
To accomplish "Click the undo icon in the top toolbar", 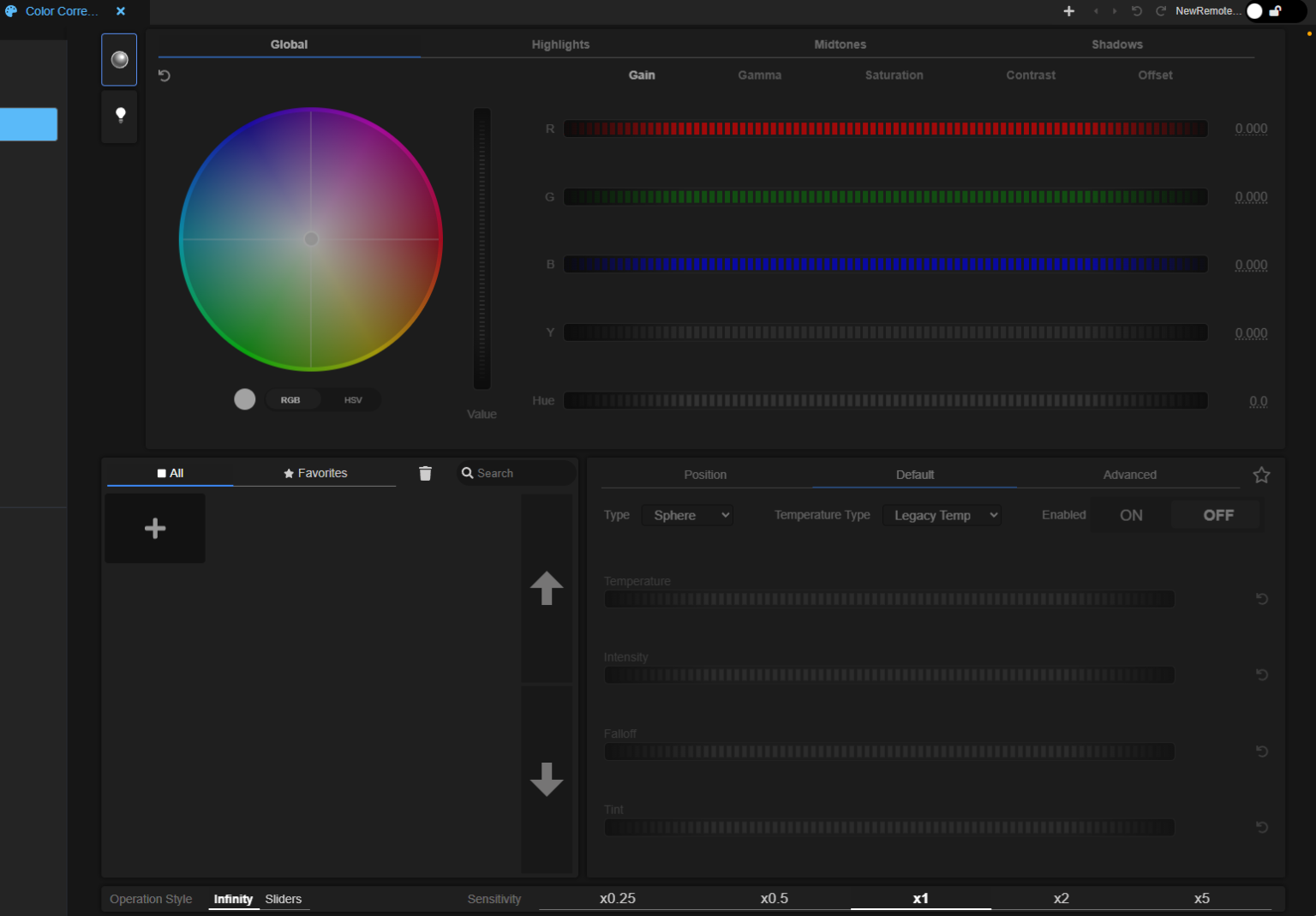I will point(1136,11).
